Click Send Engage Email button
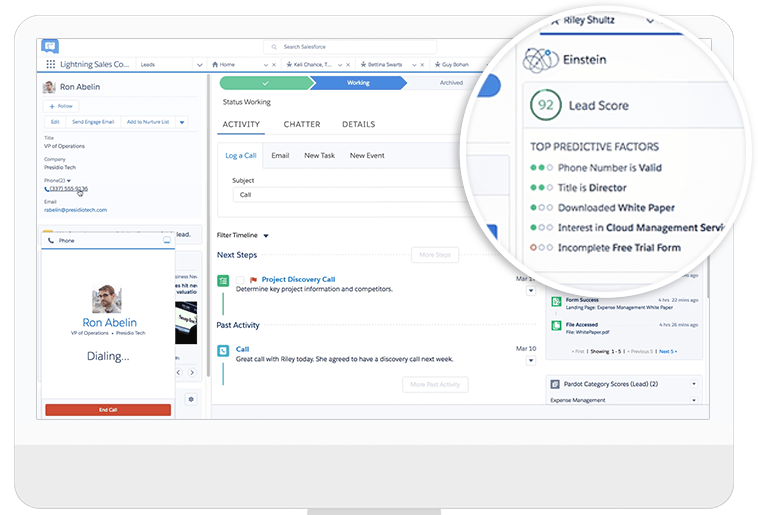This screenshot has height=515, width=758. (x=93, y=122)
